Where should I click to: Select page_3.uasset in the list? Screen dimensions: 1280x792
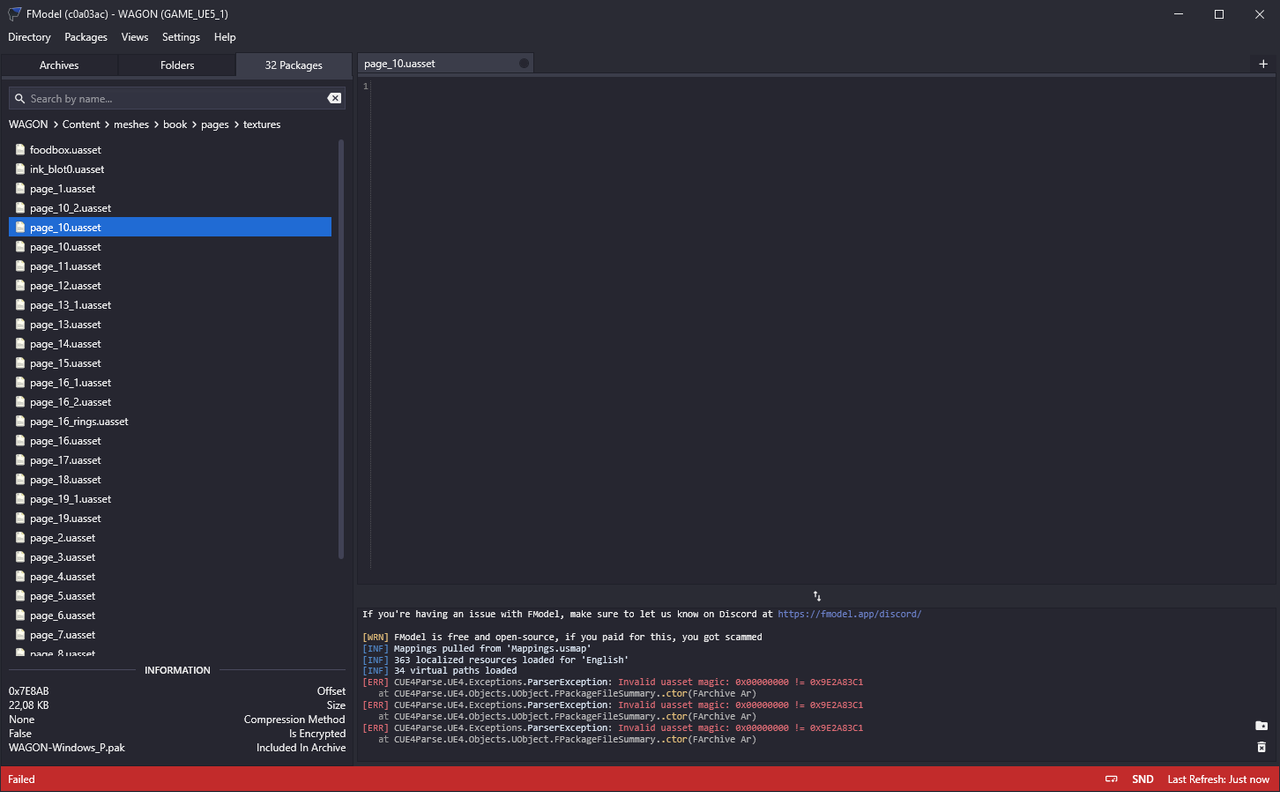click(x=170, y=557)
